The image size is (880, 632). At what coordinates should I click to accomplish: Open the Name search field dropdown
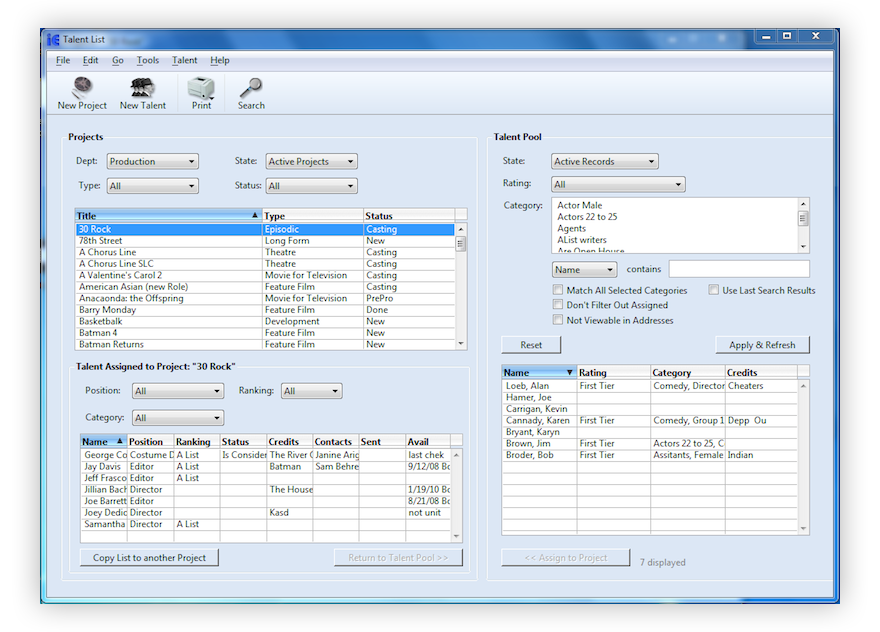click(x=584, y=269)
